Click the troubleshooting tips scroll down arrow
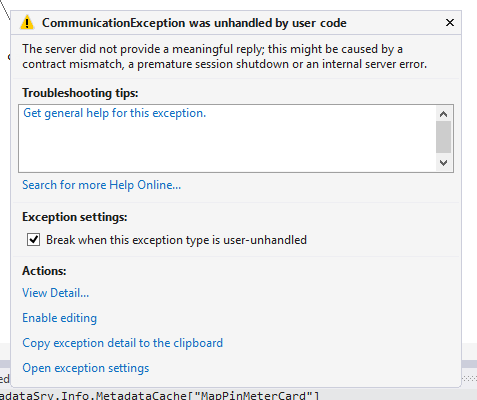Image resolution: width=477 pixels, height=400 pixels. click(443, 163)
